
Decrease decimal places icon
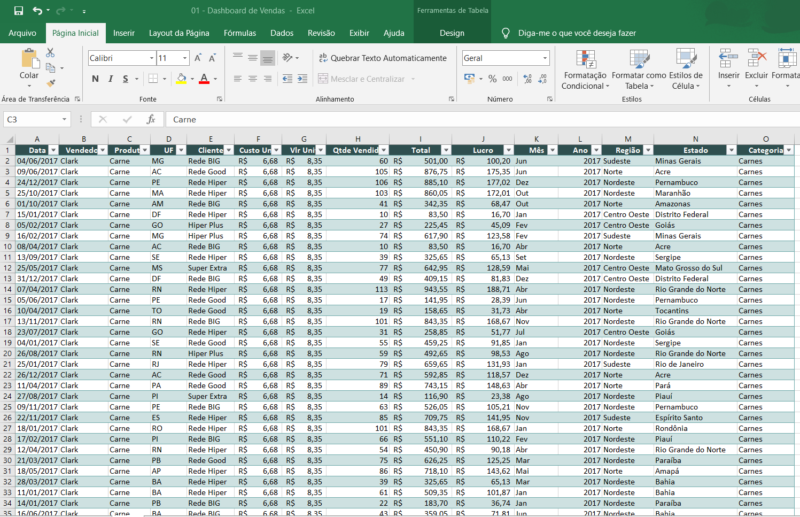coord(542,79)
